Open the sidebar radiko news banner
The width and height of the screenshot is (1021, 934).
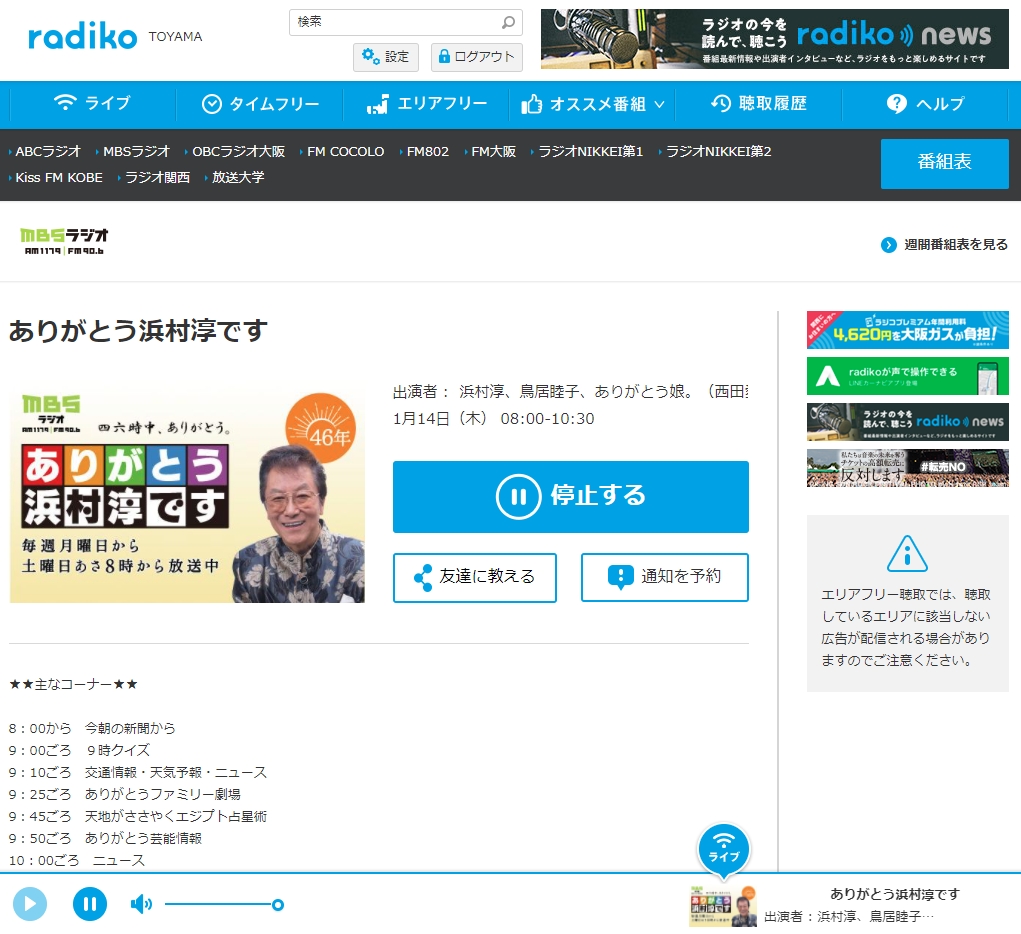tap(907, 421)
